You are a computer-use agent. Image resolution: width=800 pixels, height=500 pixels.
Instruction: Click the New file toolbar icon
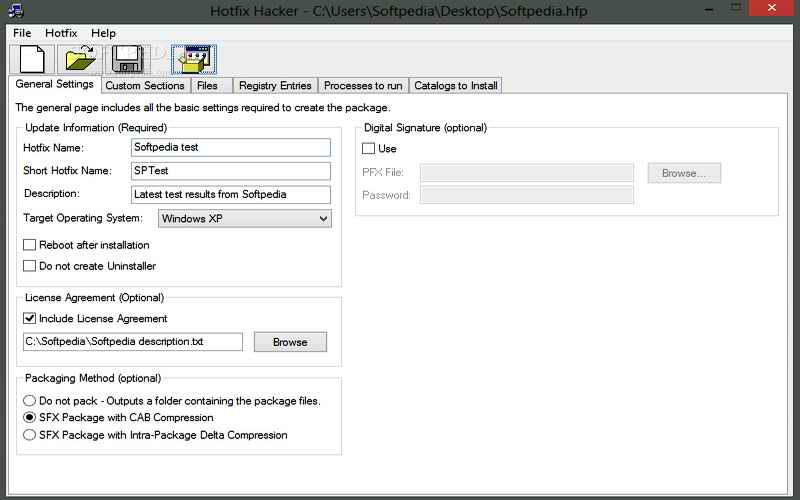pos(33,60)
